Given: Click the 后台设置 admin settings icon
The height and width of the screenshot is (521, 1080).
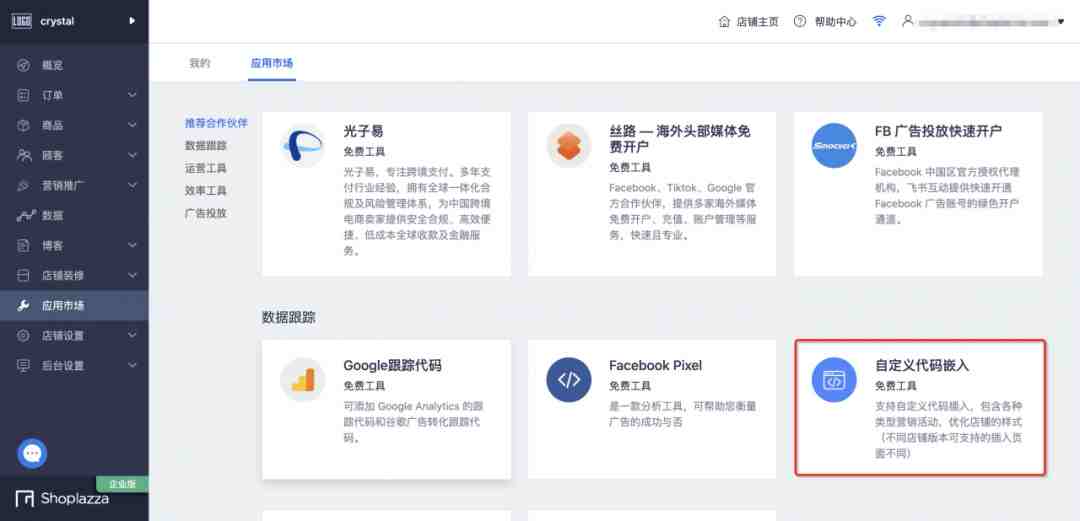Looking at the screenshot, I should [24, 365].
